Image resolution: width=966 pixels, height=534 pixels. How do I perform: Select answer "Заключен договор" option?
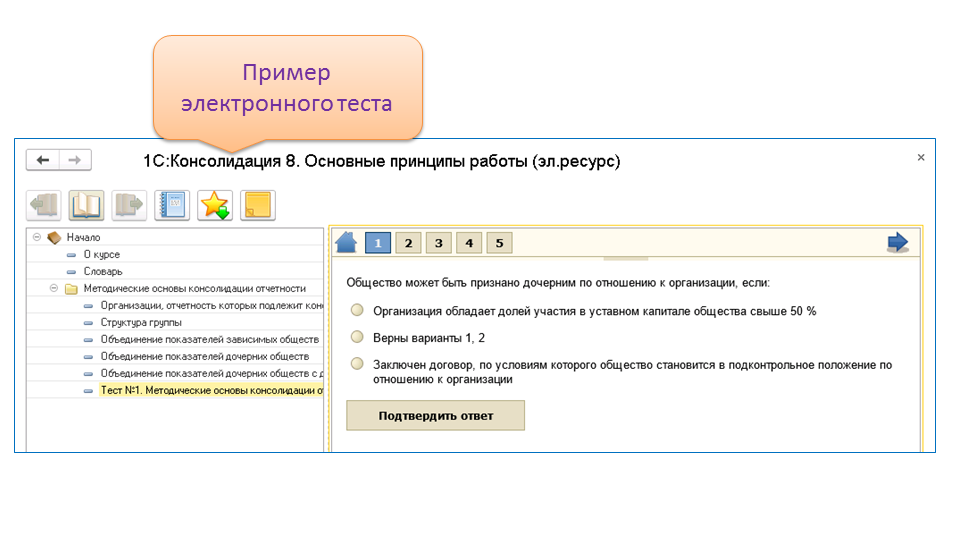coord(357,365)
